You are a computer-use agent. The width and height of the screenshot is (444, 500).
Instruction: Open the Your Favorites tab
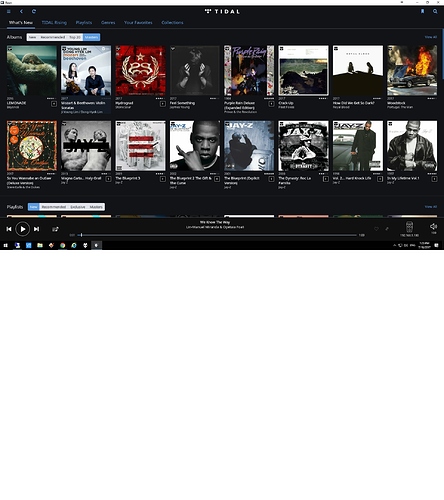tap(138, 23)
